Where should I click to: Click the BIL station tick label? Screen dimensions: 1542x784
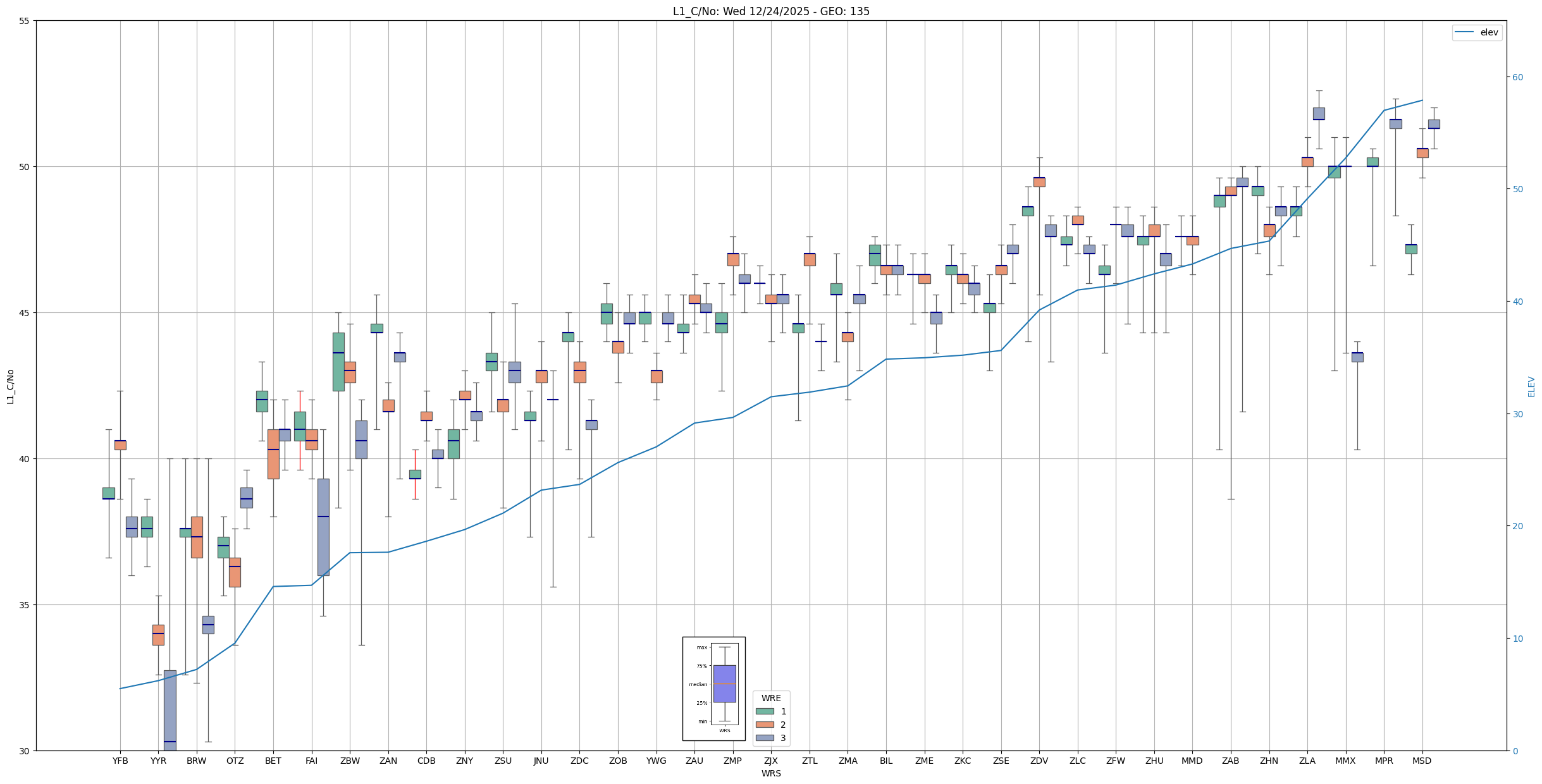[x=886, y=761]
